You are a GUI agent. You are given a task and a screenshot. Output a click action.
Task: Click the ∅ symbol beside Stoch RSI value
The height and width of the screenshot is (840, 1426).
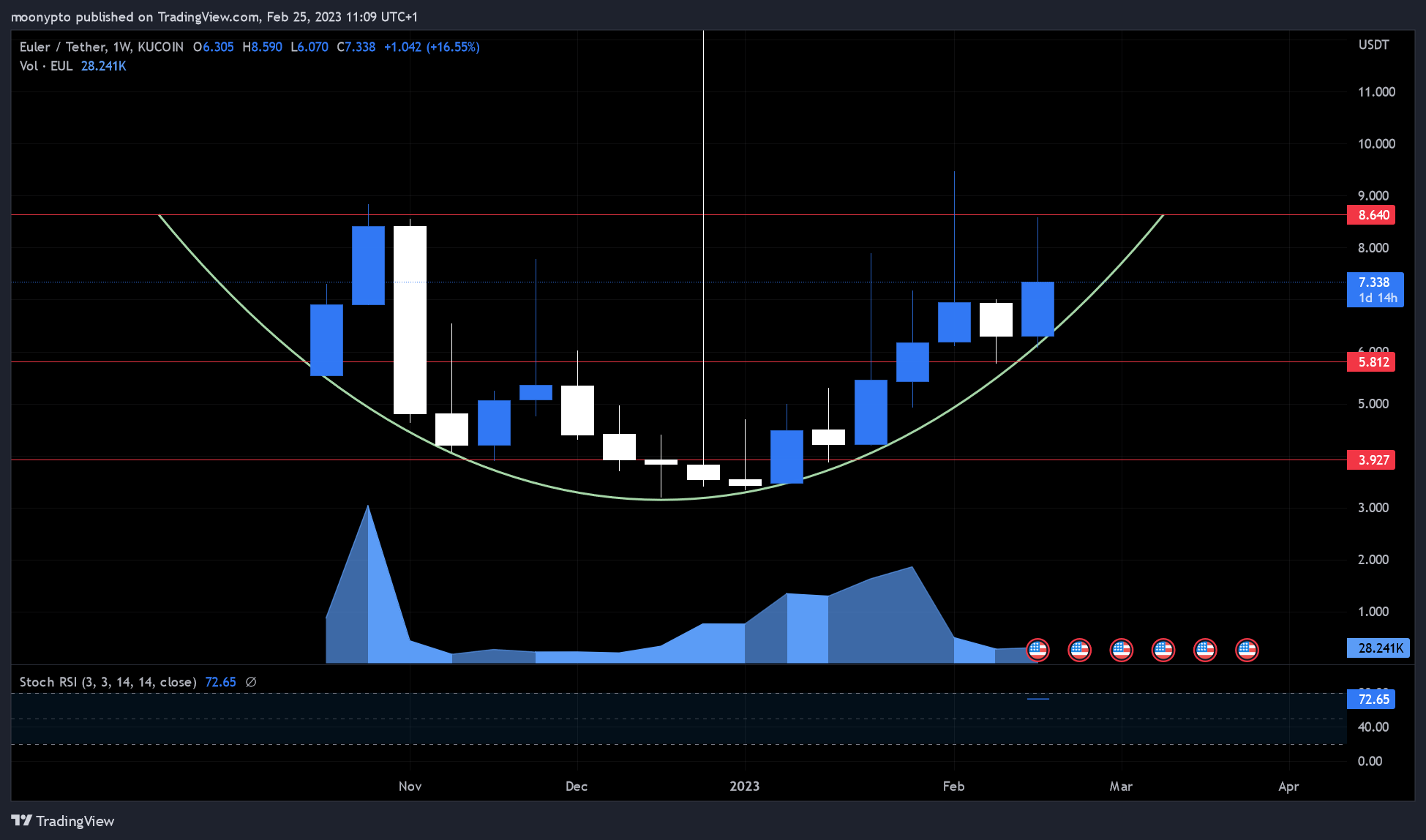[251, 682]
